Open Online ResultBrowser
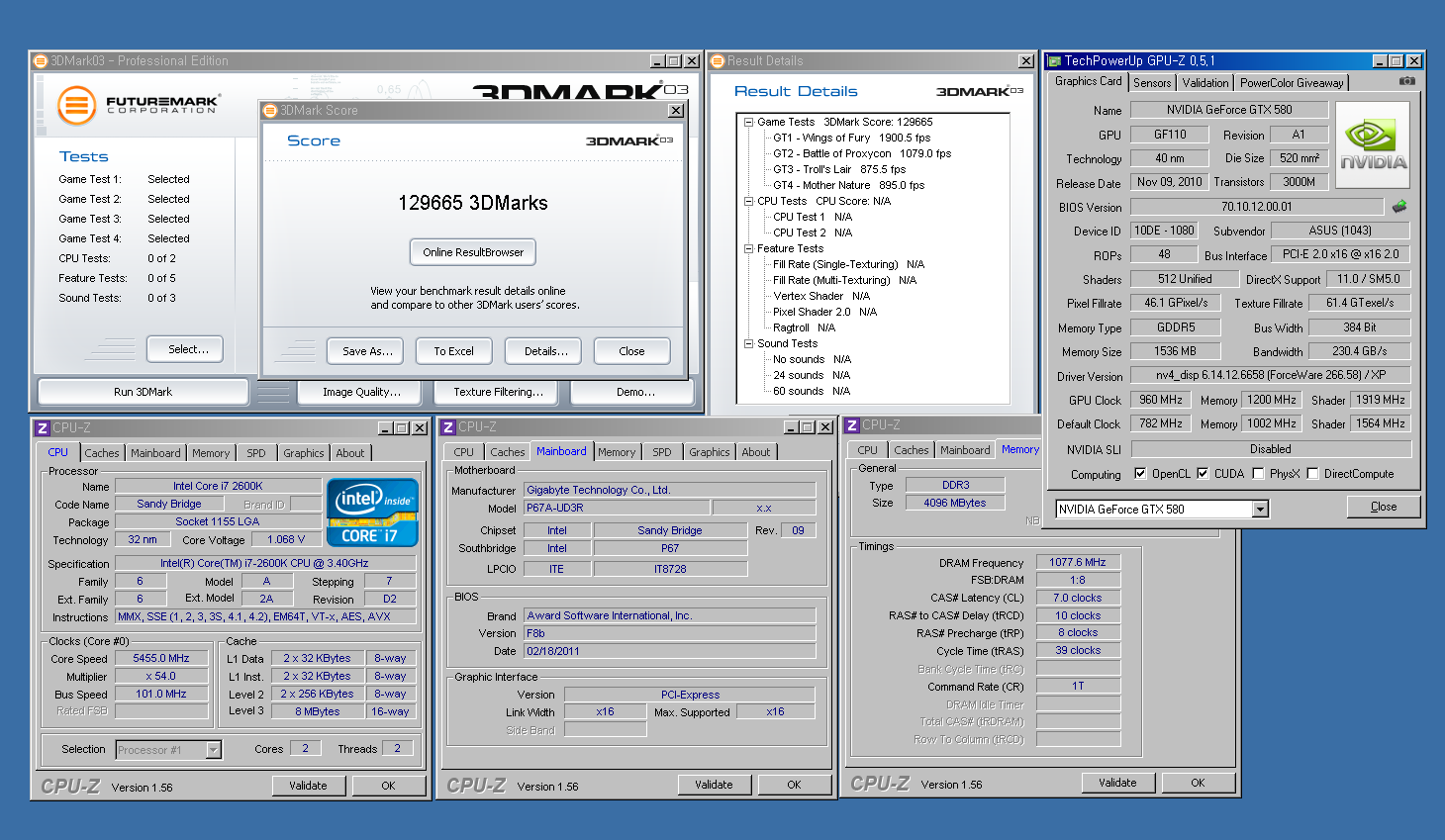Screen dimensions: 1445x840 [473, 252]
